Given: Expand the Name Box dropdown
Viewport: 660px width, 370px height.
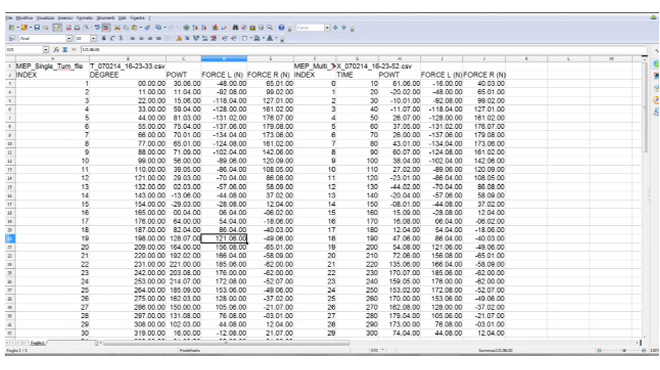Looking at the screenshot, I should tap(46, 50).
